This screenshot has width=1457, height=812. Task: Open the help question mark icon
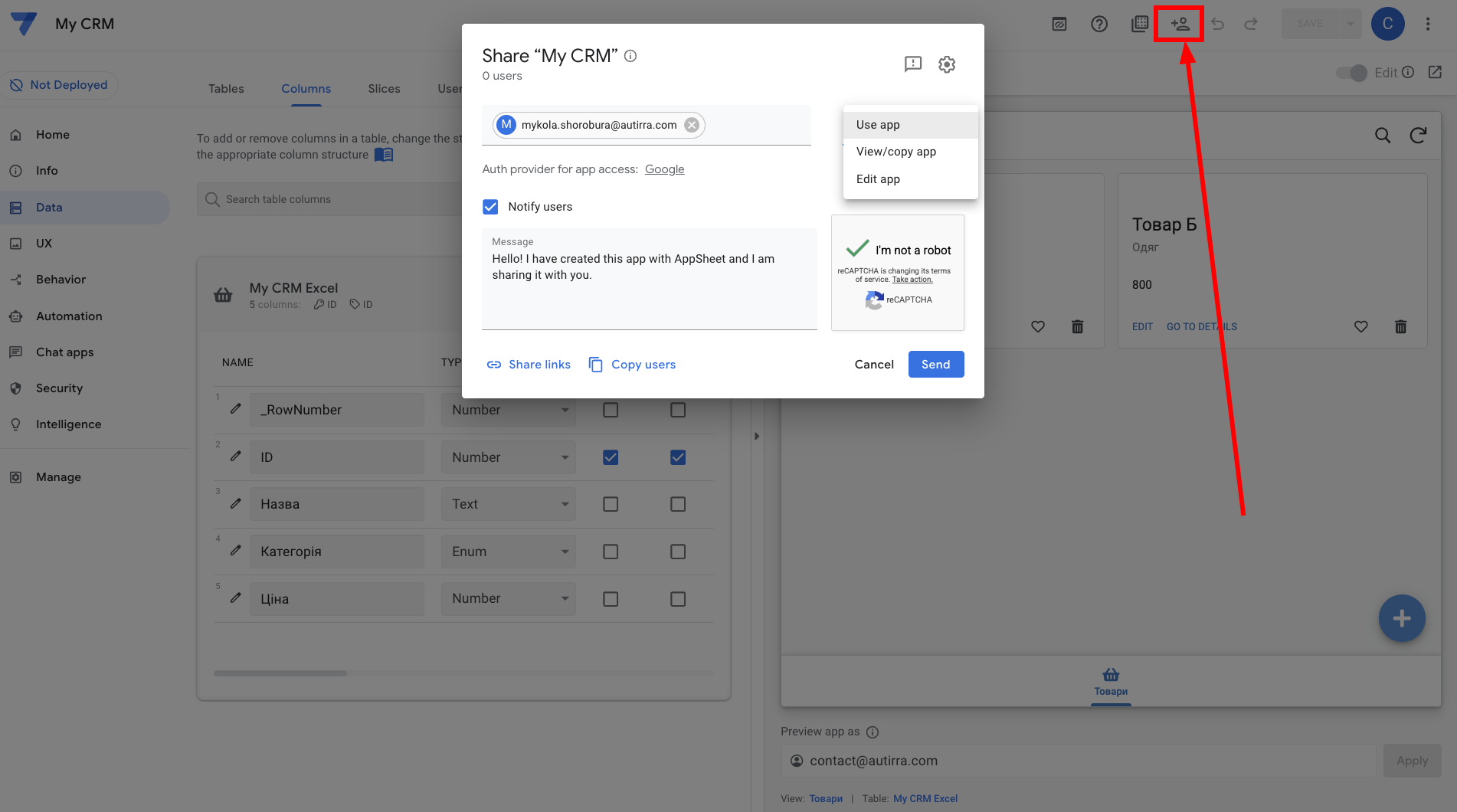[x=1099, y=24]
